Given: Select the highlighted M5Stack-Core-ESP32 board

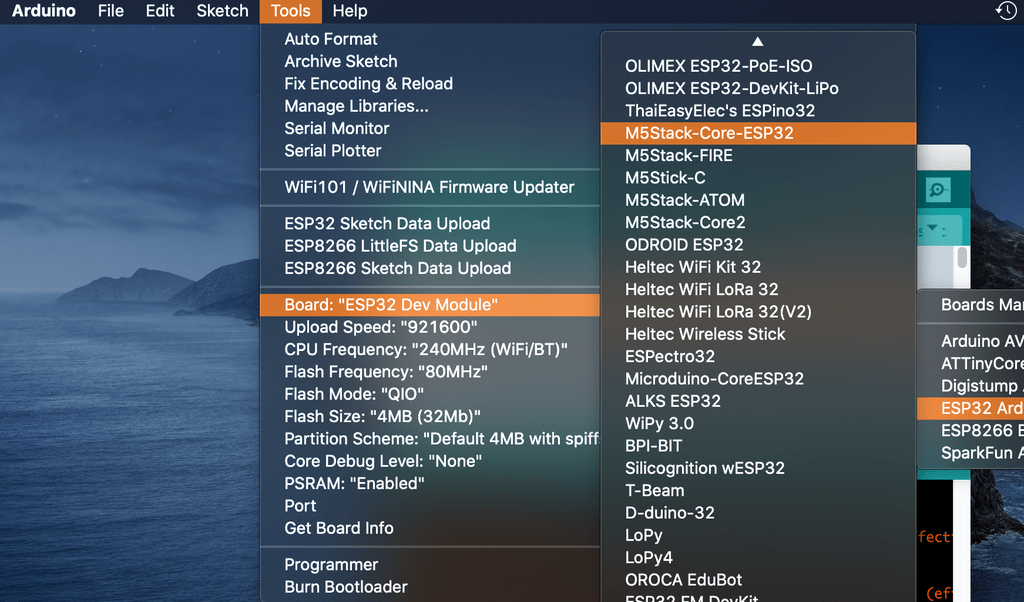Looking at the screenshot, I should point(758,133).
